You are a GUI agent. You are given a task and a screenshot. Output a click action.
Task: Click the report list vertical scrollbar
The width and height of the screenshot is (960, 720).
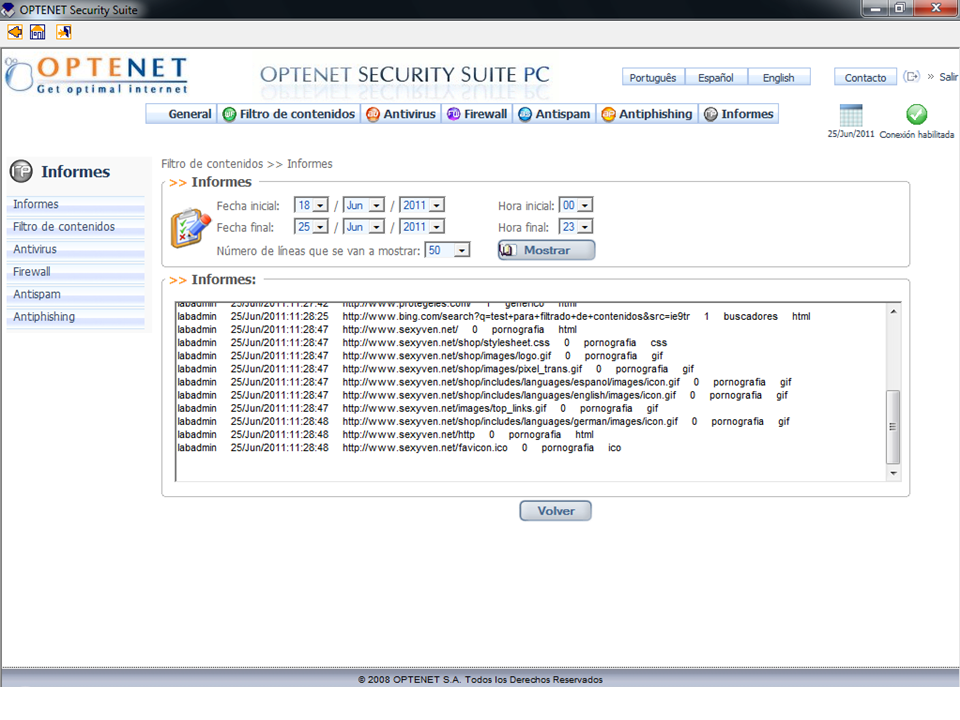(x=893, y=425)
